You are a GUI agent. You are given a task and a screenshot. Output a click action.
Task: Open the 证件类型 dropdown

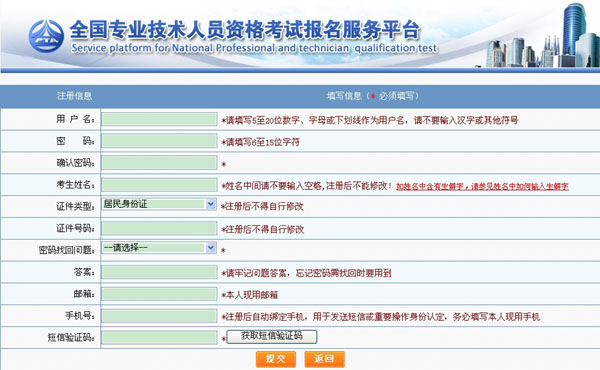(x=159, y=204)
